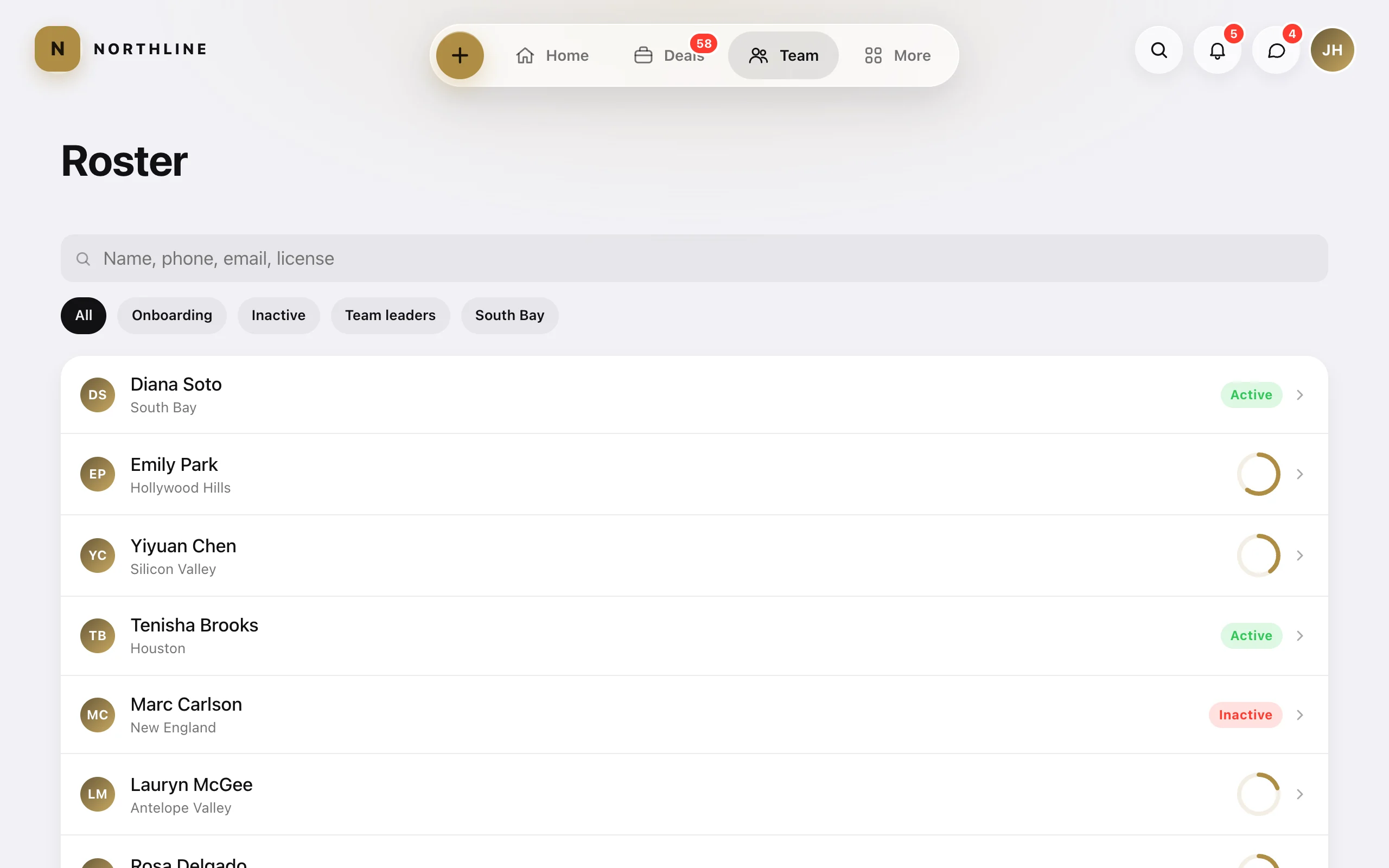The image size is (1389, 868).
Task: Expand Diana Soto row chevron
Action: click(1300, 395)
